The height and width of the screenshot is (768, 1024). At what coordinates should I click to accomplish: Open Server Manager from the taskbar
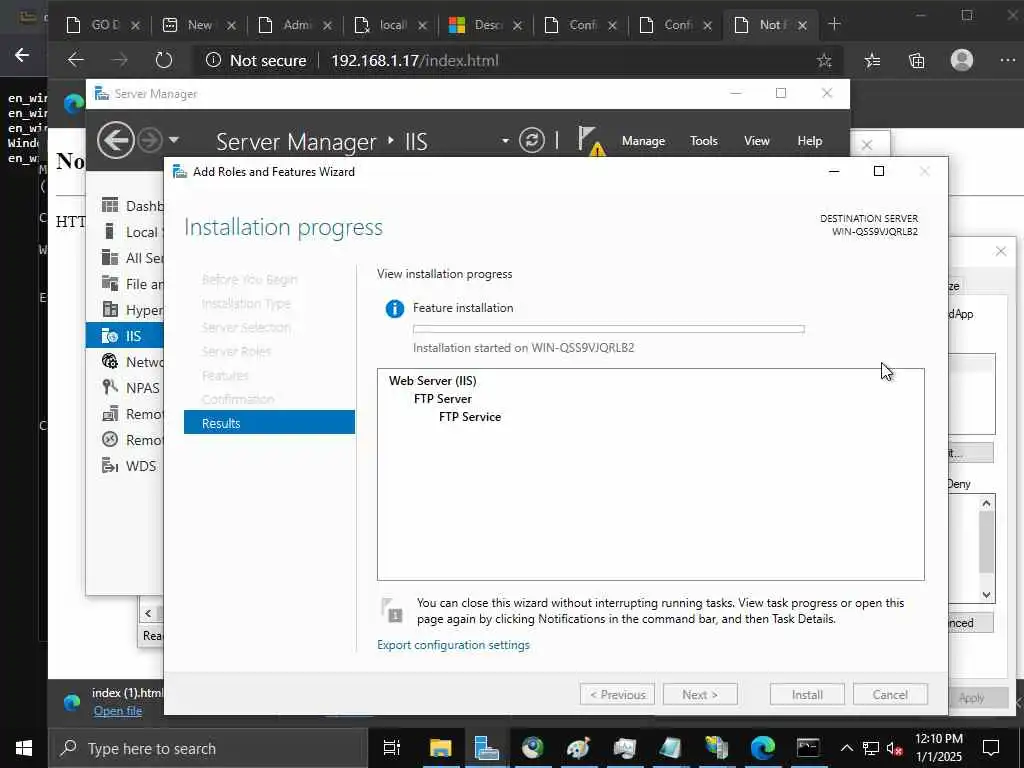[x=486, y=748]
